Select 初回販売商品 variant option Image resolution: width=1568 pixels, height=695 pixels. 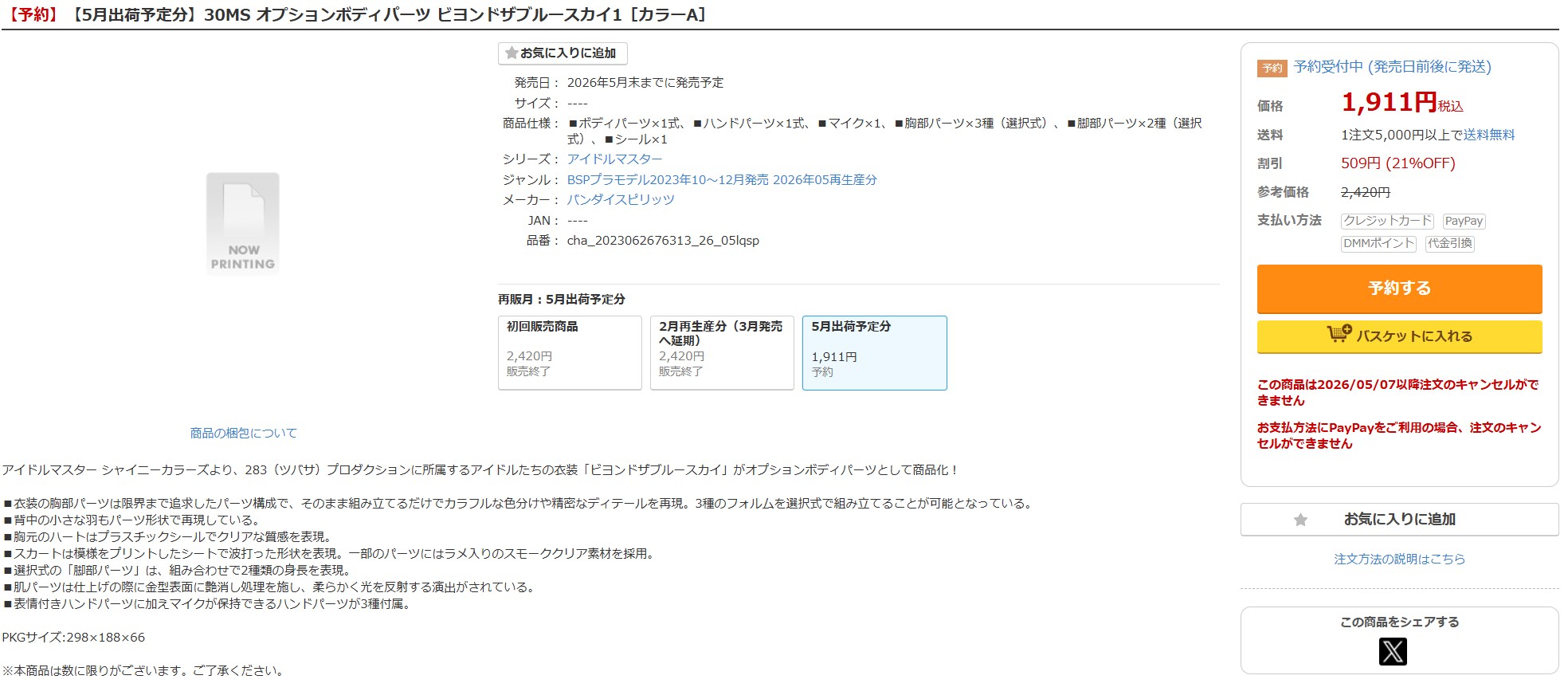pyautogui.click(x=570, y=352)
